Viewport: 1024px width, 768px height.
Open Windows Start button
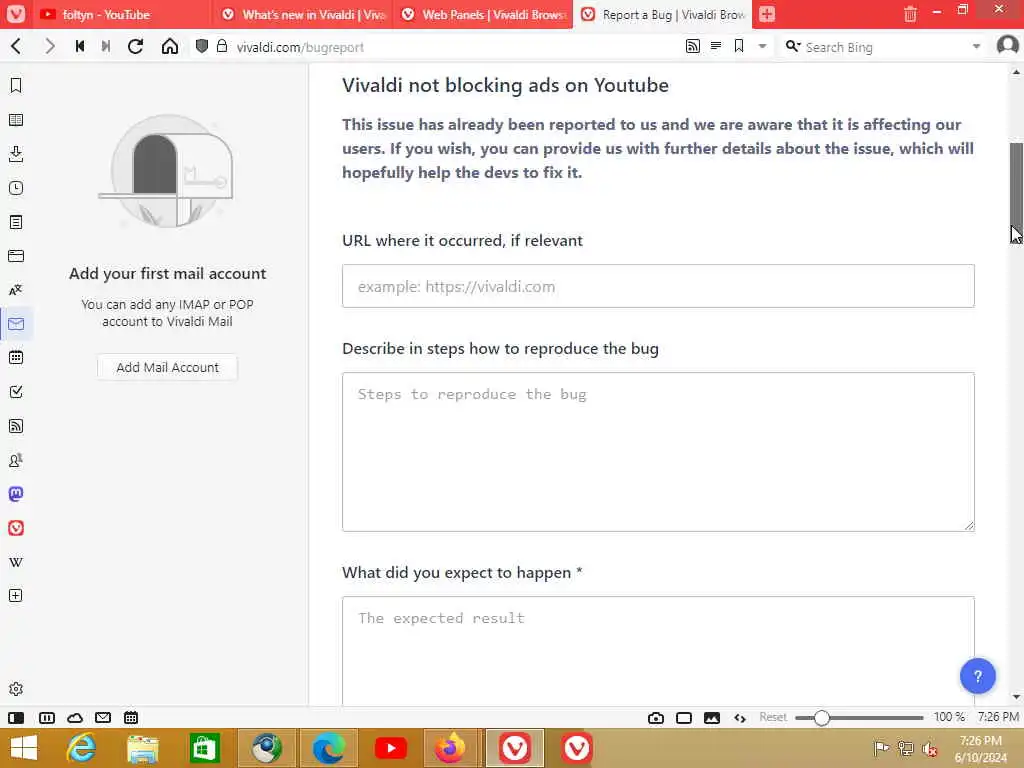pos(24,748)
